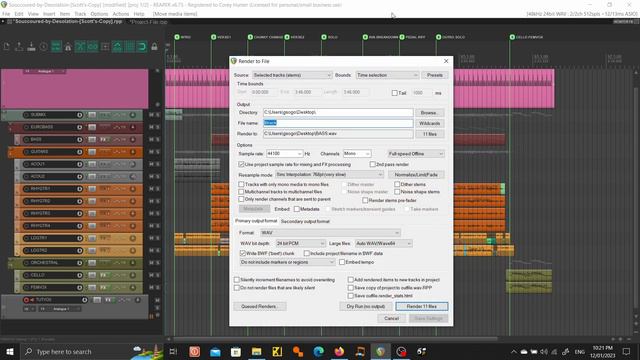Enable the Noise shape stems checkbox
Image resolution: width=640 pixels, height=360 pixels.
click(397, 192)
